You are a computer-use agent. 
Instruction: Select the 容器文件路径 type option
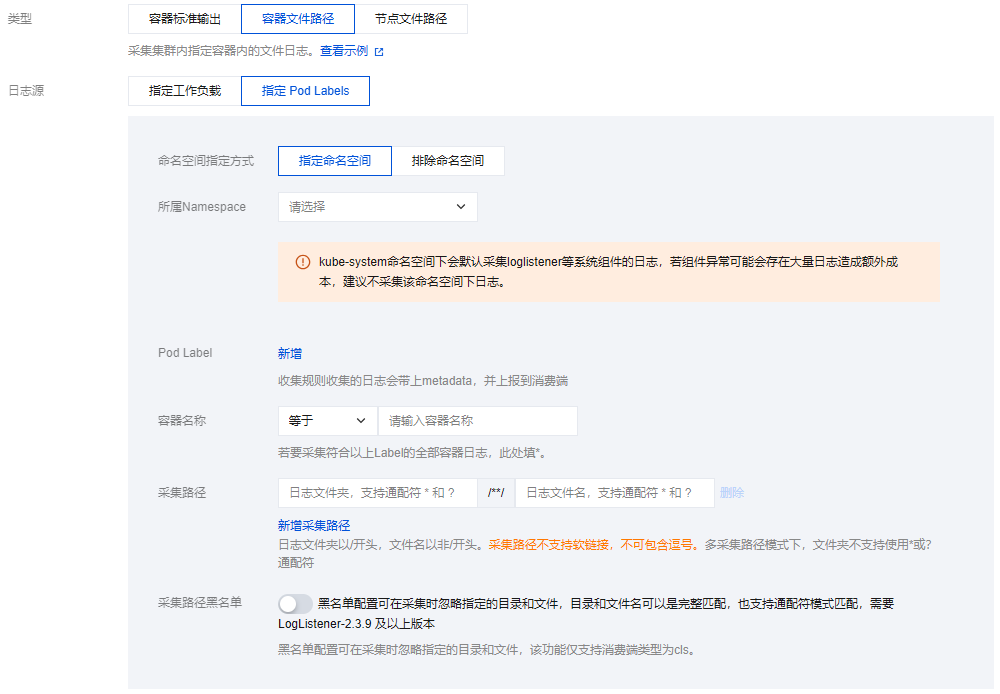297,19
